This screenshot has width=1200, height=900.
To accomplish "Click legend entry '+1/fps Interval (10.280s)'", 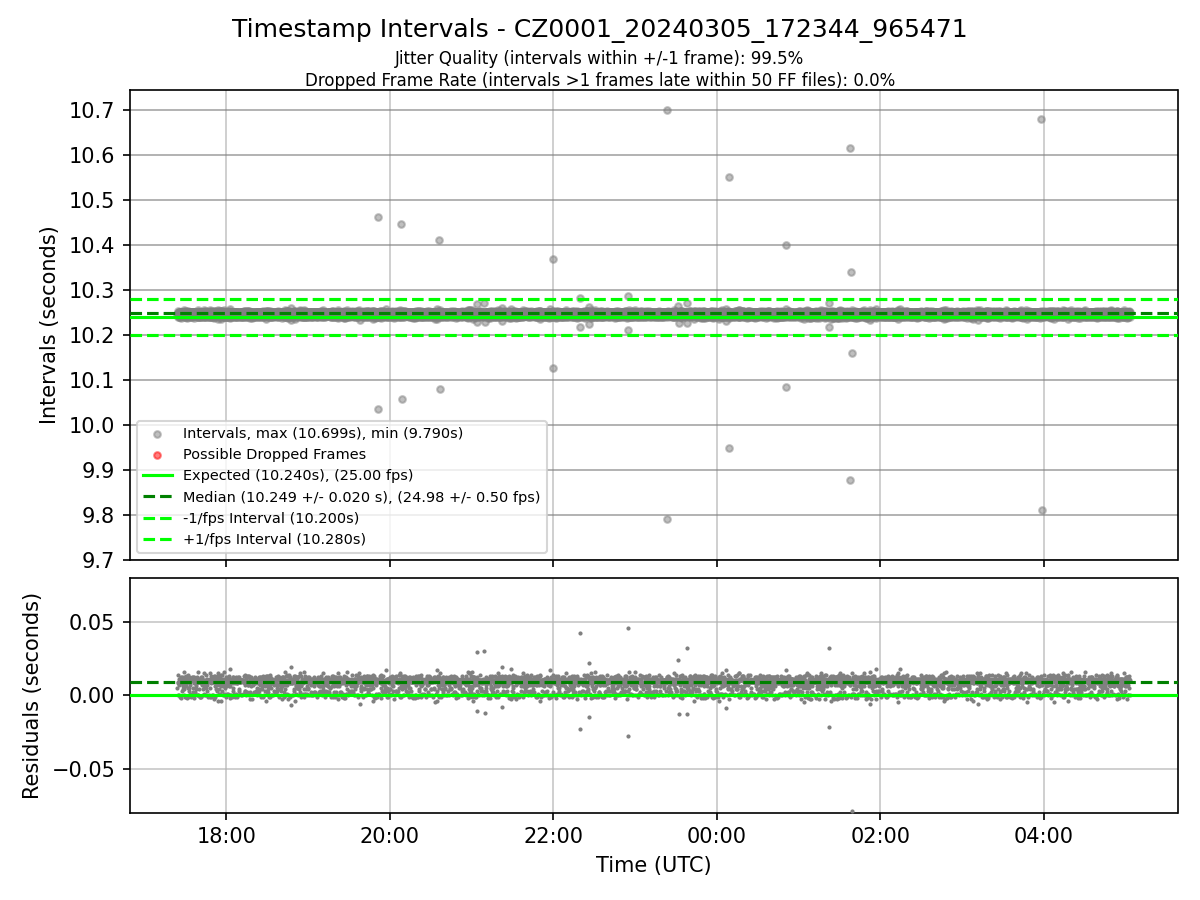I will click(x=274, y=538).
